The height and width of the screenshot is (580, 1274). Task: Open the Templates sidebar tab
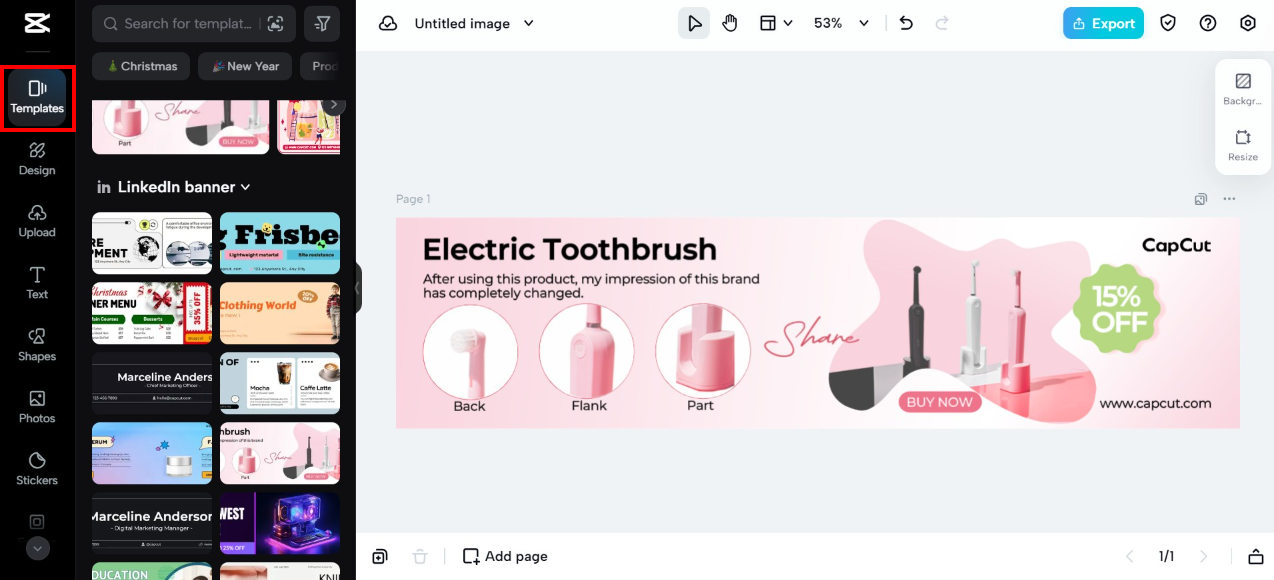[37, 97]
